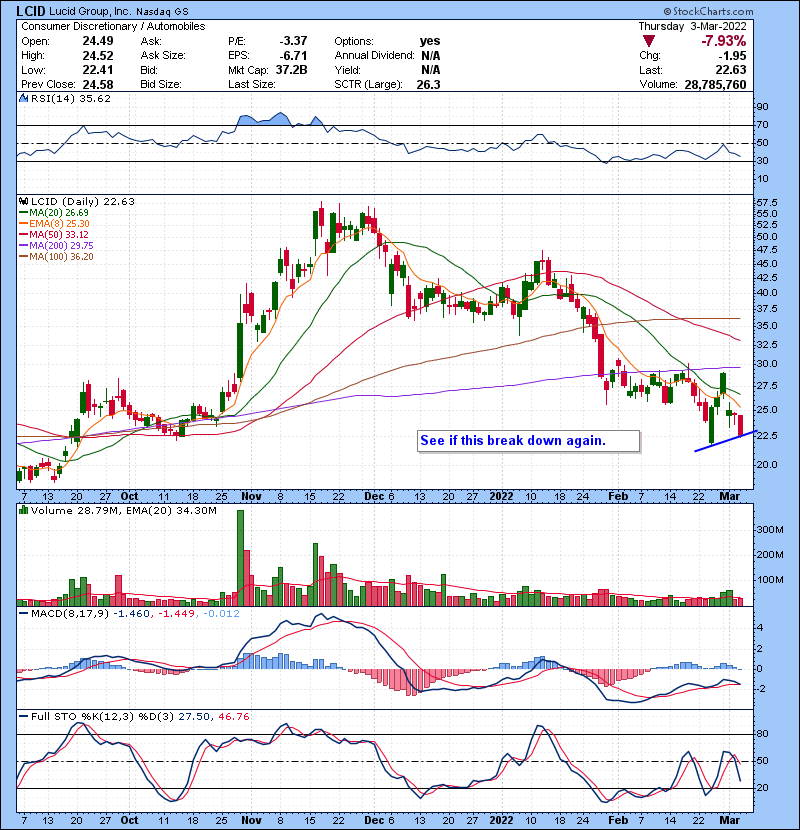Click the 90 label on the RSI axis
This screenshot has width=800, height=830.
point(763,107)
